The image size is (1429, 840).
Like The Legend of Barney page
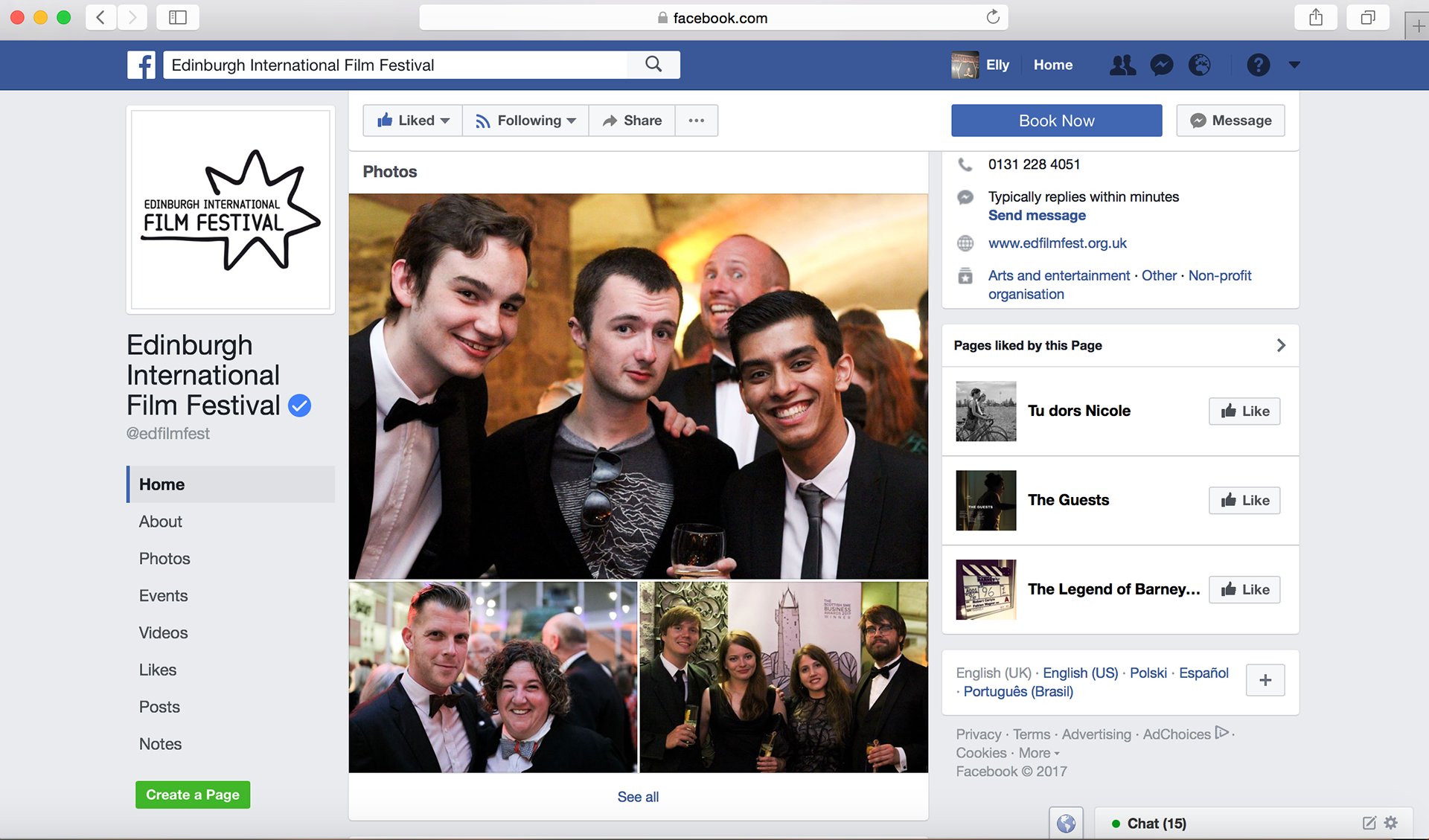coord(1244,590)
